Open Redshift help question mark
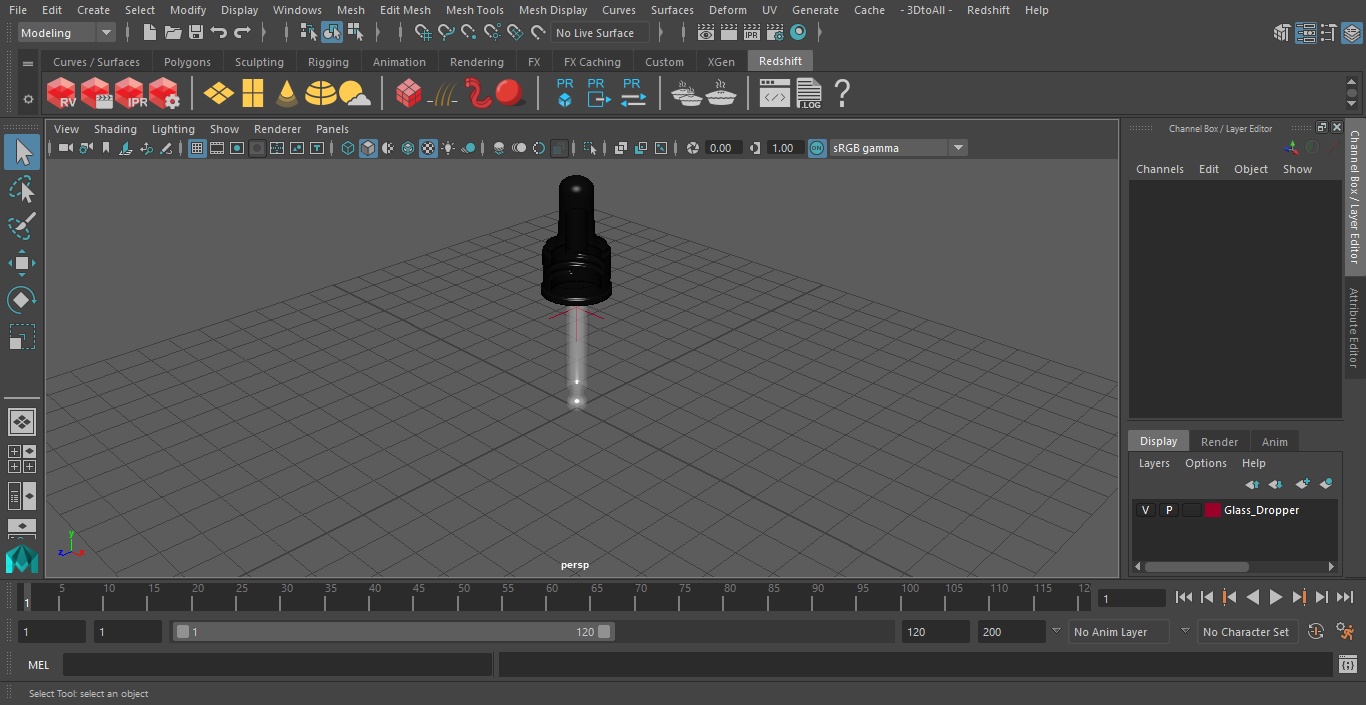Image resolution: width=1366 pixels, height=705 pixels. pyautogui.click(x=842, y=94)
